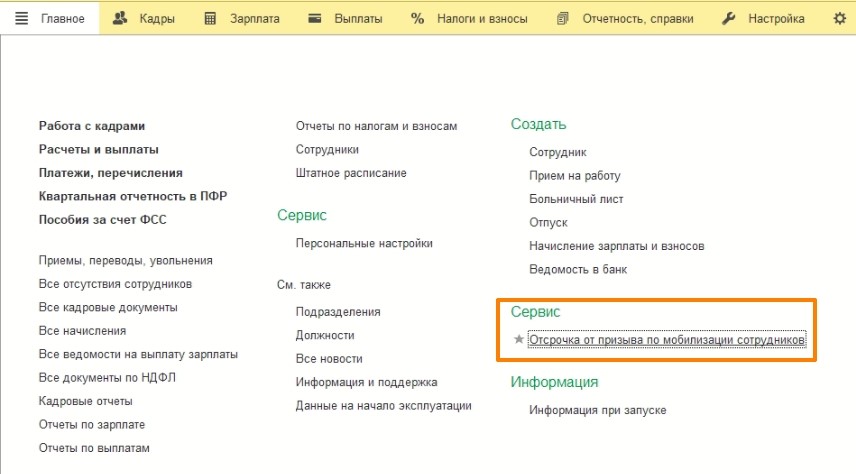
Task: Create Ведомость в банк
Action: pyautogui.click(x=578, y=269)
